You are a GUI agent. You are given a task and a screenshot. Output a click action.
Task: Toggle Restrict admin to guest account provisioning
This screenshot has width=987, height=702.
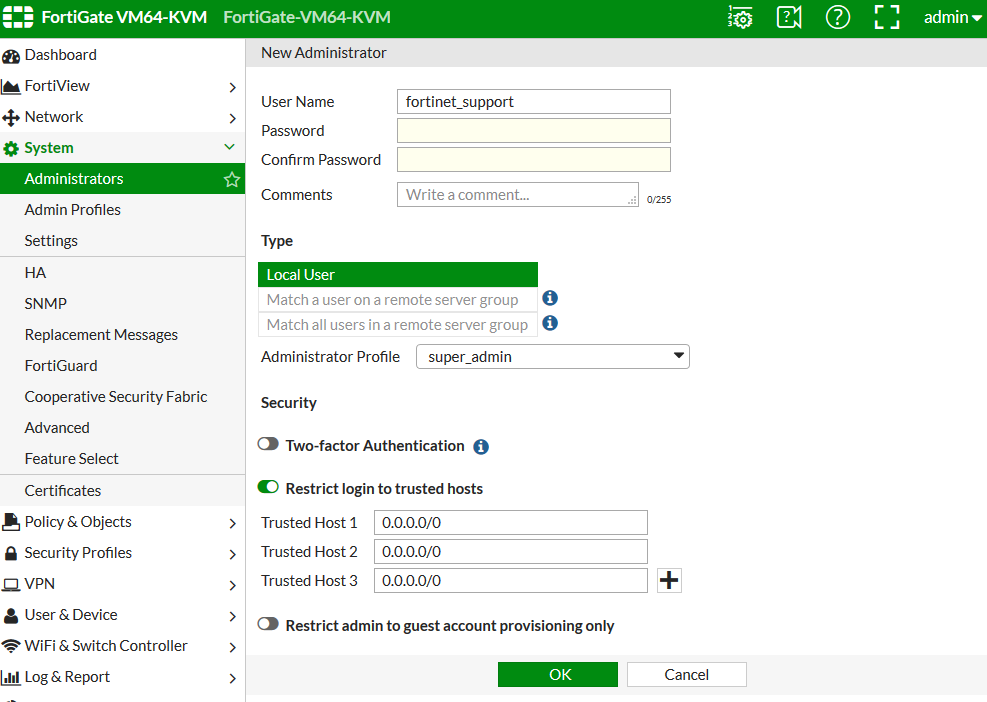click(x=268, y=625)
